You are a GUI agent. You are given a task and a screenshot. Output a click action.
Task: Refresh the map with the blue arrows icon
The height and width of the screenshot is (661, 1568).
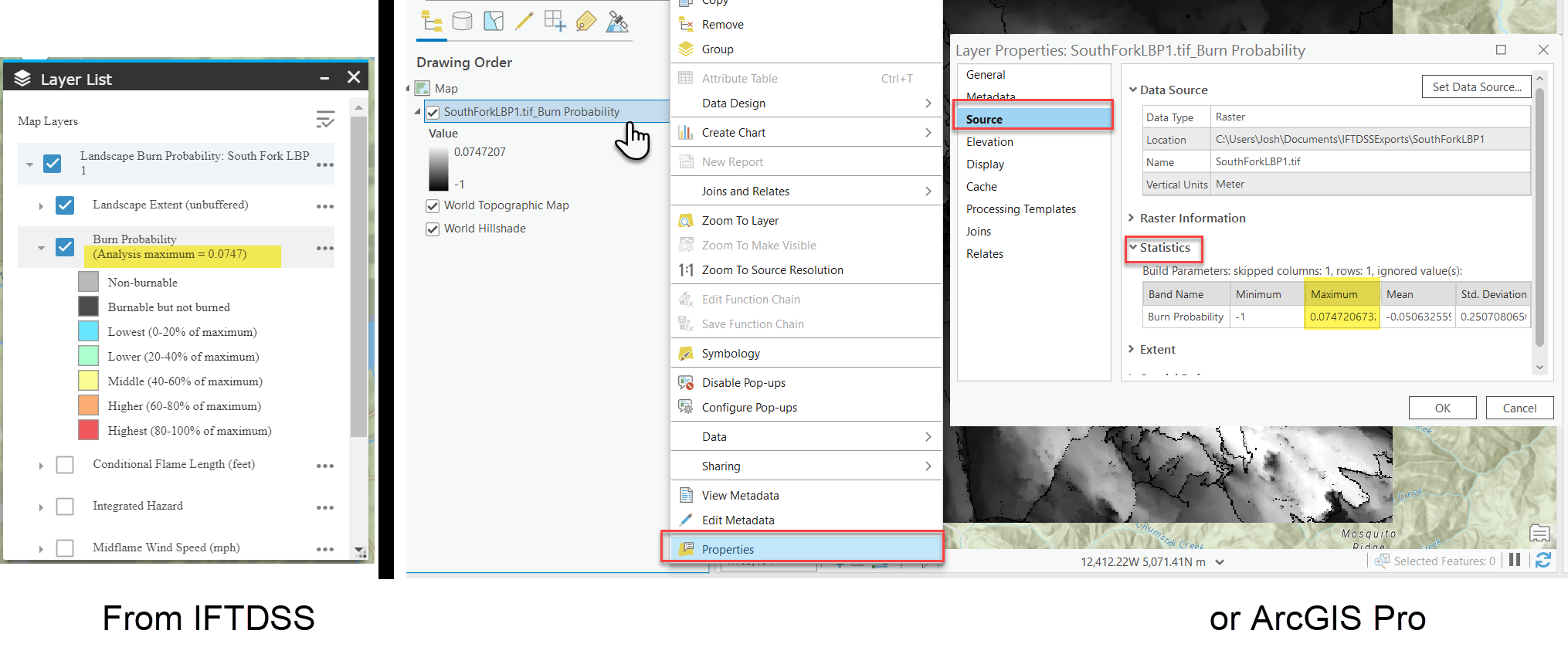click(x=1543, y=561)
